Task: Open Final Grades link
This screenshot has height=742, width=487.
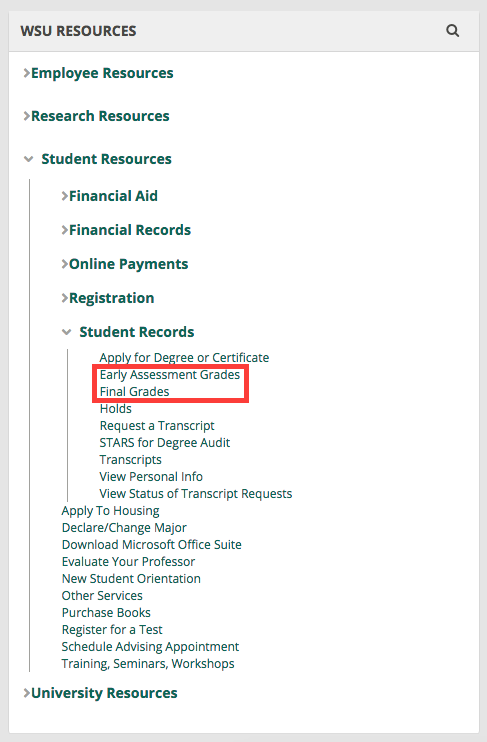Action: (134, 392)
